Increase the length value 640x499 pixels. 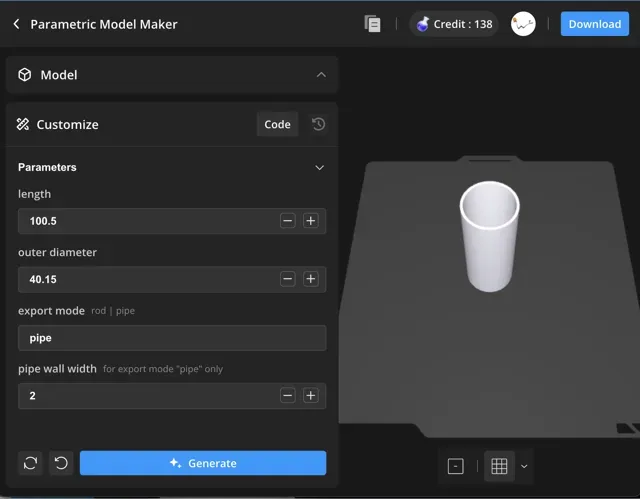tap(311, 221)
